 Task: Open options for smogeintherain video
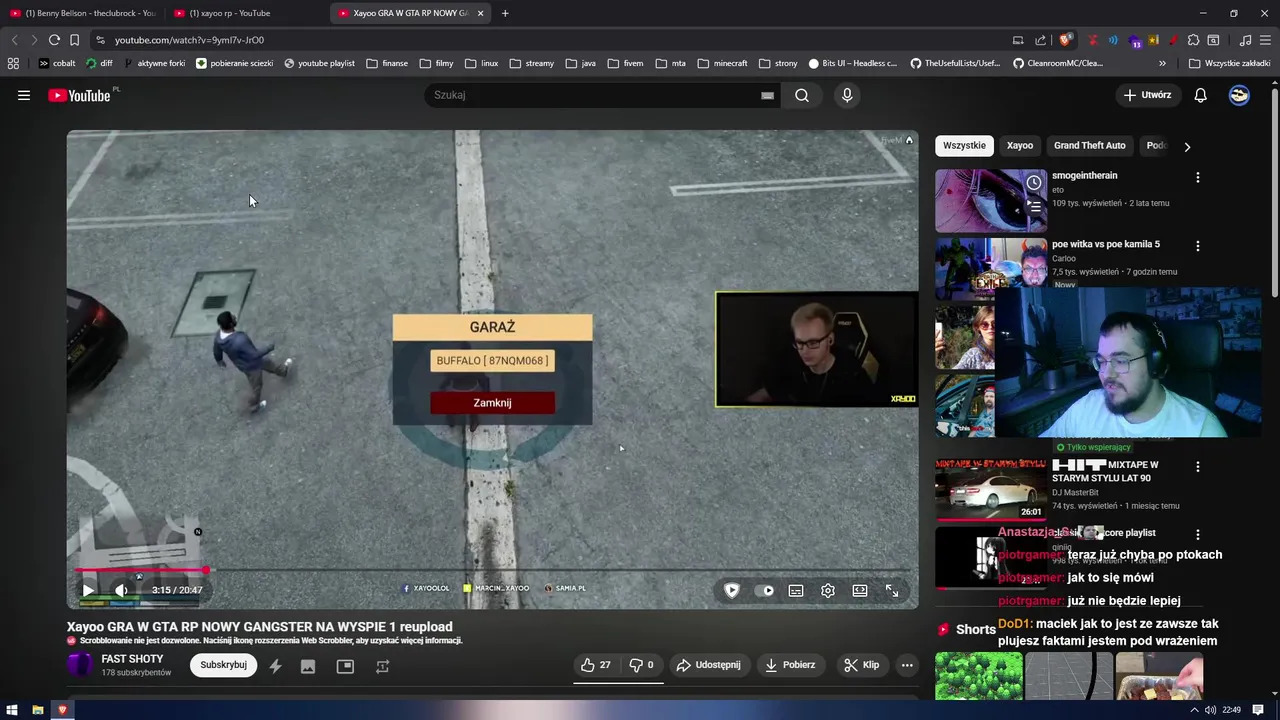point(1198,177)
